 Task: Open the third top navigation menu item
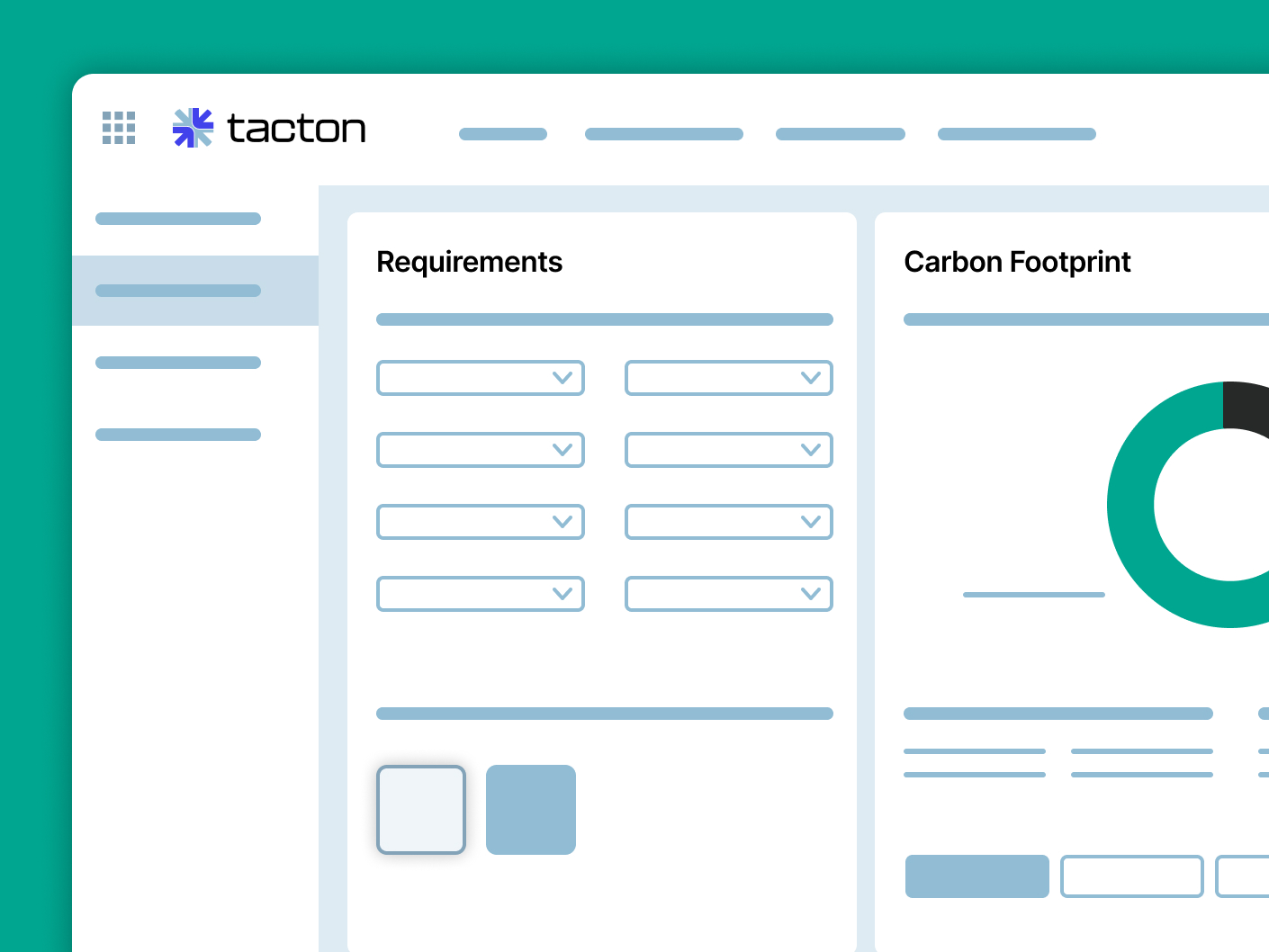click(x=840, y=134)
